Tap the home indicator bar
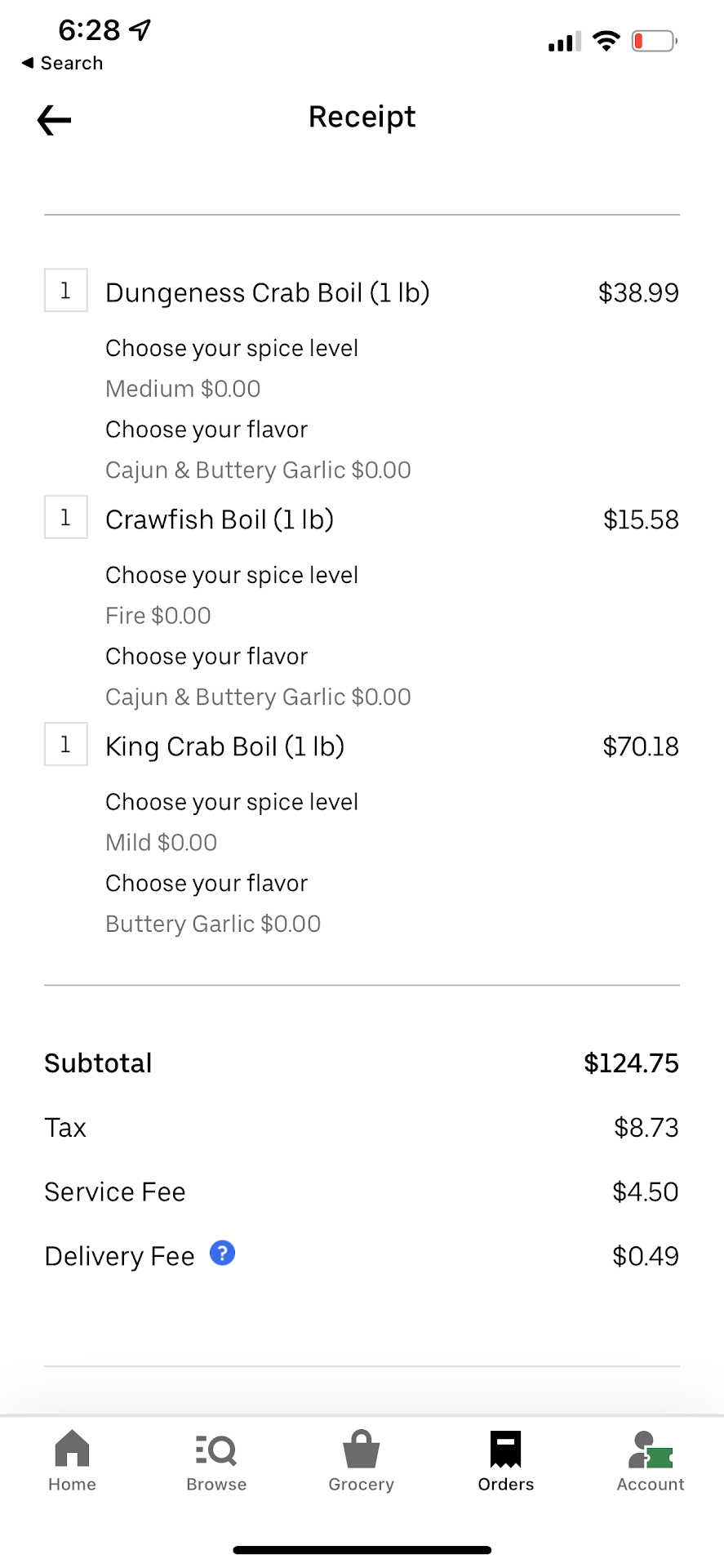Screen dimensions: 724x1568 (362, 1549)
